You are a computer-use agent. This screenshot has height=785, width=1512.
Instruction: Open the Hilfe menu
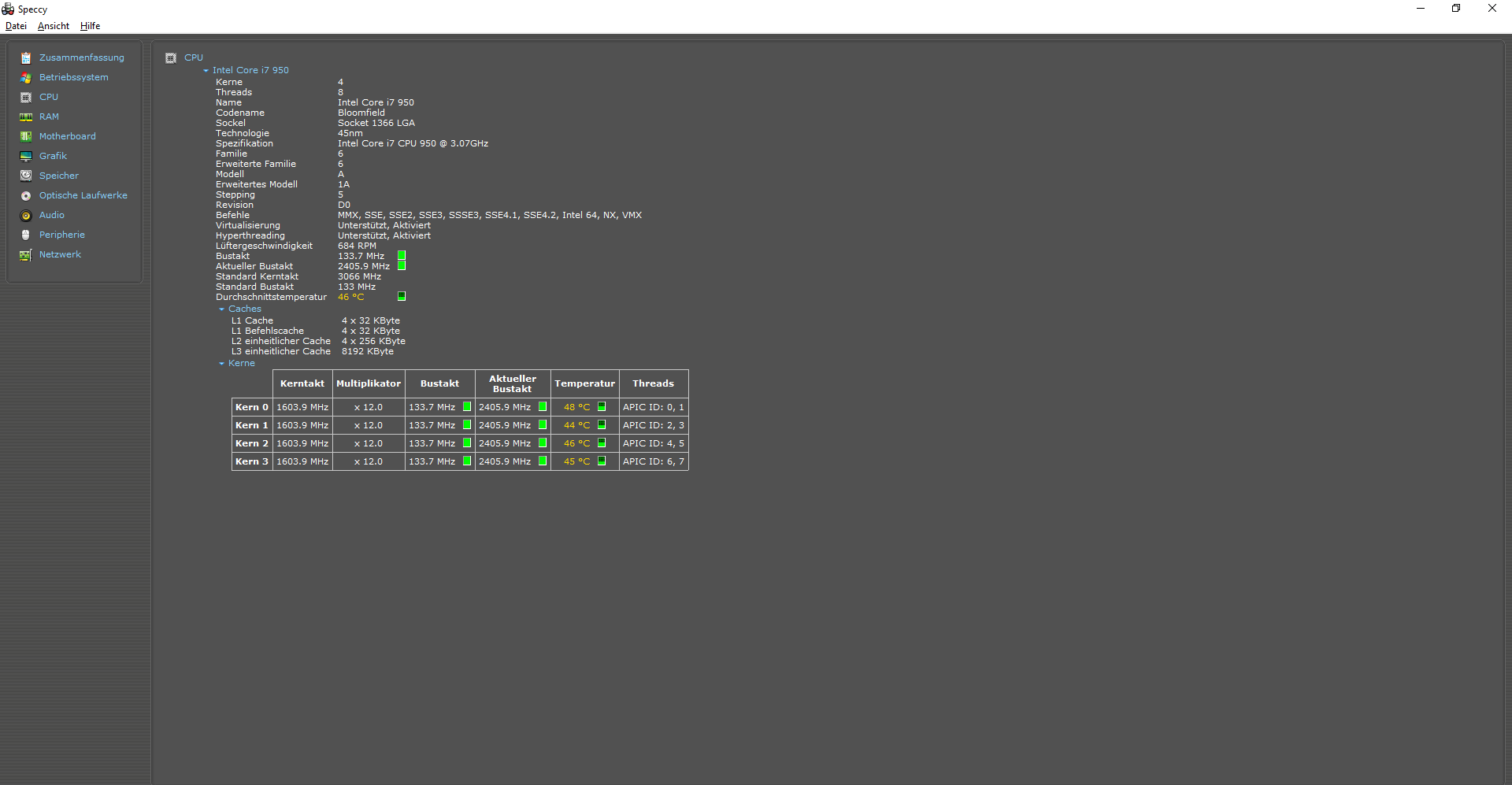click(91, 26)
